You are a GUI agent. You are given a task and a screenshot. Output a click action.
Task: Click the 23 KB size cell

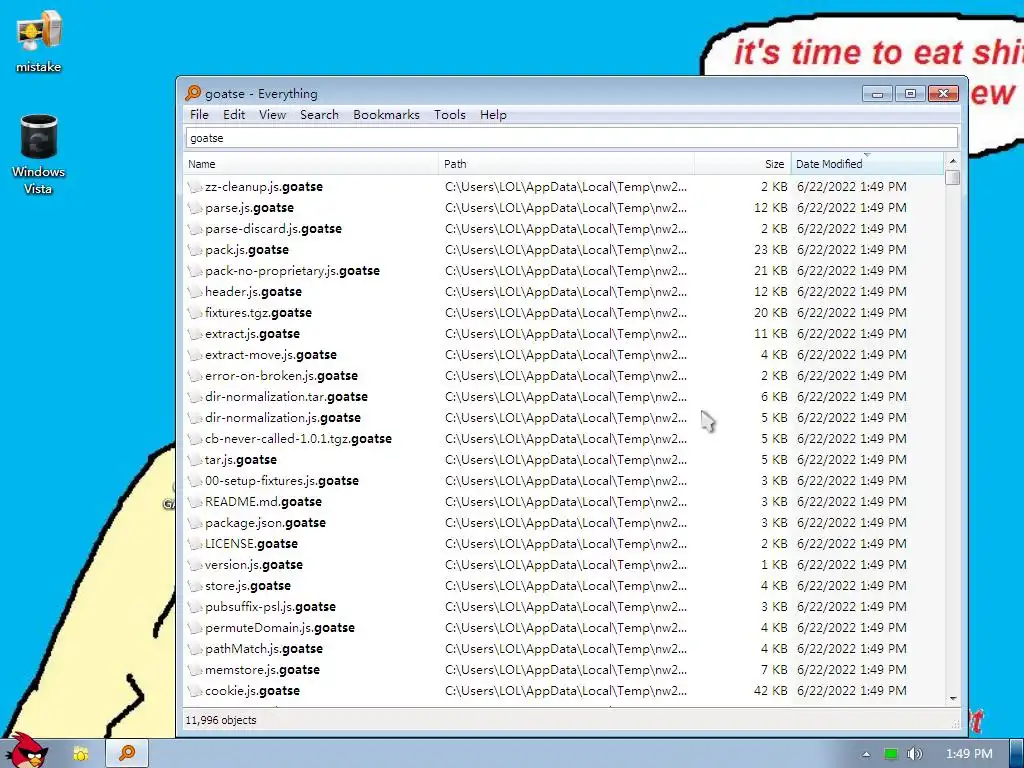770,249
